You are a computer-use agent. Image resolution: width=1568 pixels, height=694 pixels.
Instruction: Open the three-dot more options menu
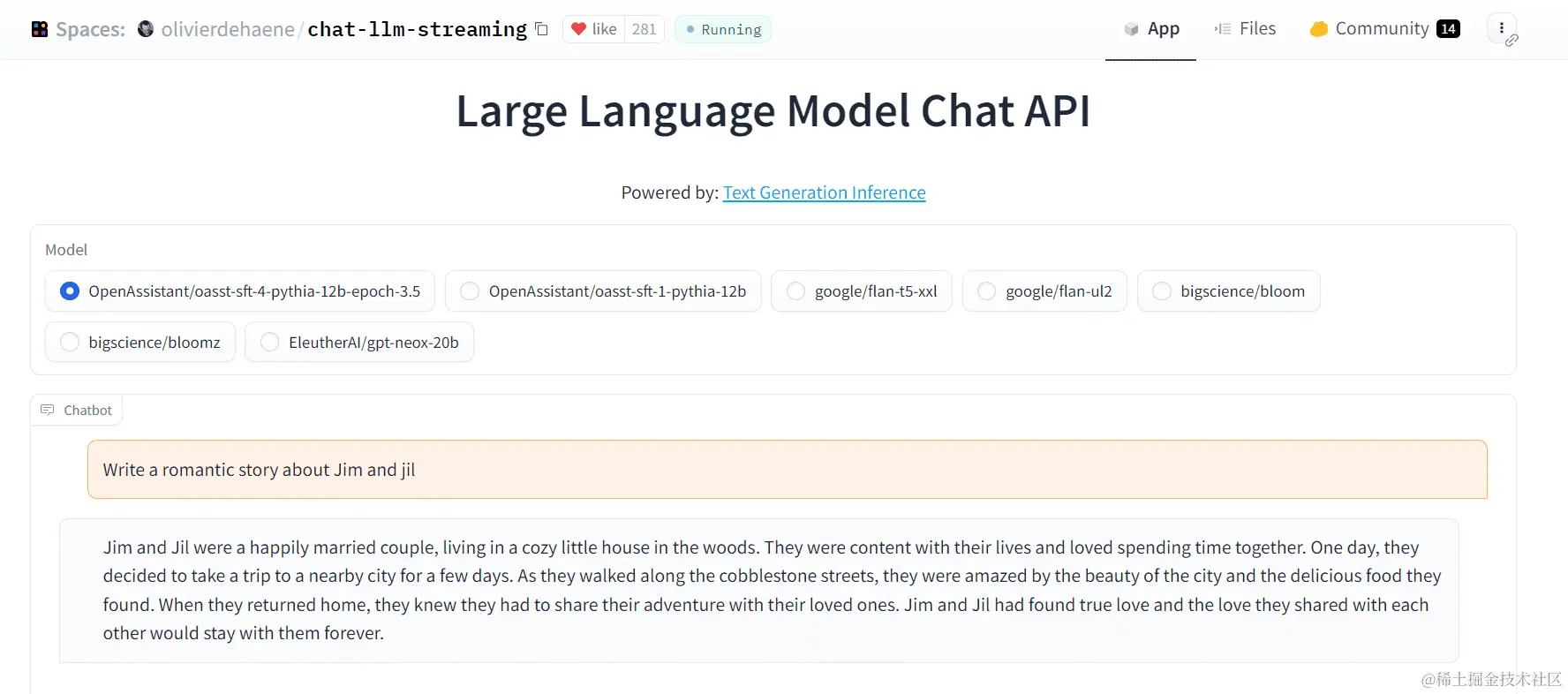pos(1502,28)
